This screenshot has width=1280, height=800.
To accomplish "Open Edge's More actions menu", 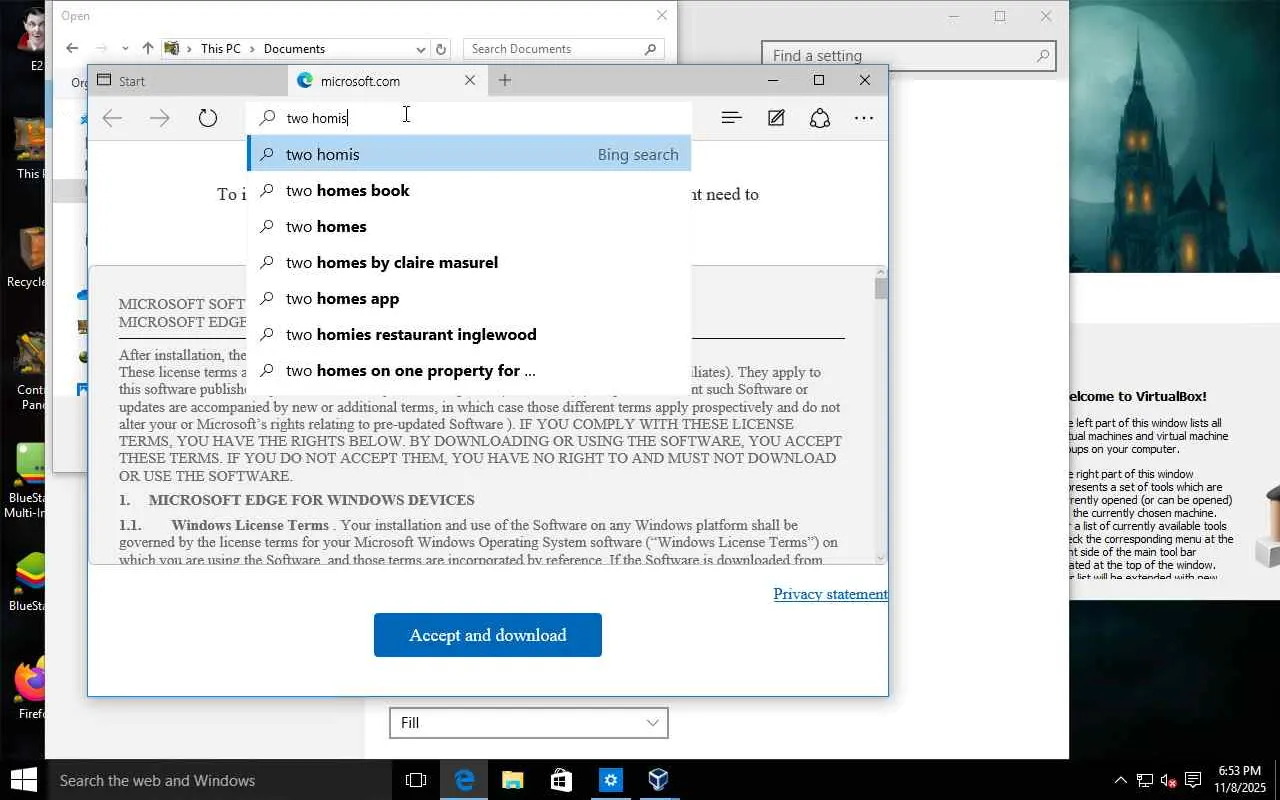I will [864, 118].
